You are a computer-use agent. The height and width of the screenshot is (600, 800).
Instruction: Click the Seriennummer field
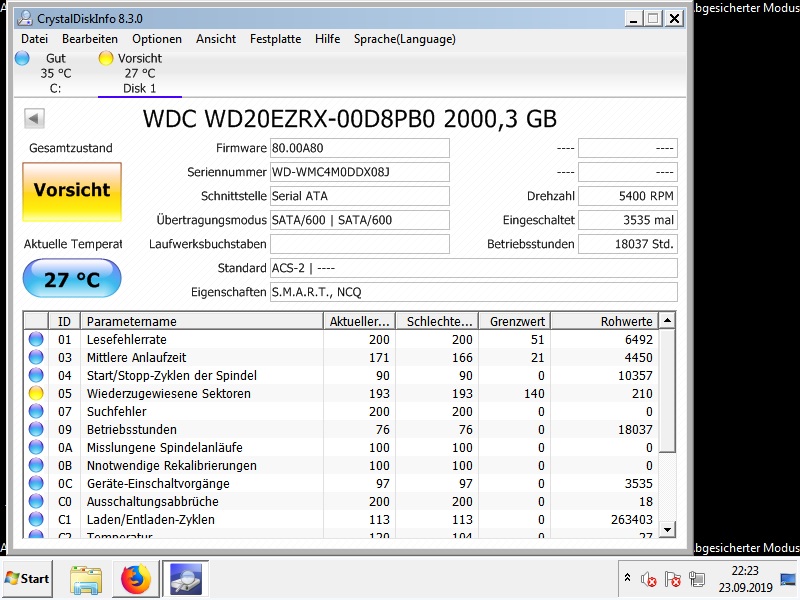[360, 172]
